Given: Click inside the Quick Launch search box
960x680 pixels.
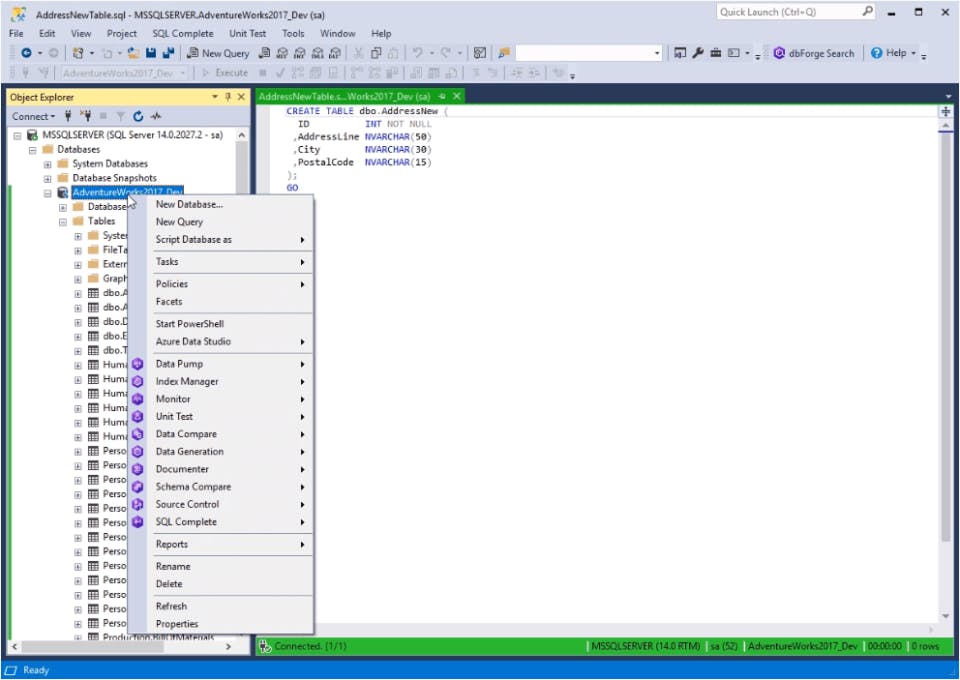Looking at the screenshot, I should coord(790,11).
